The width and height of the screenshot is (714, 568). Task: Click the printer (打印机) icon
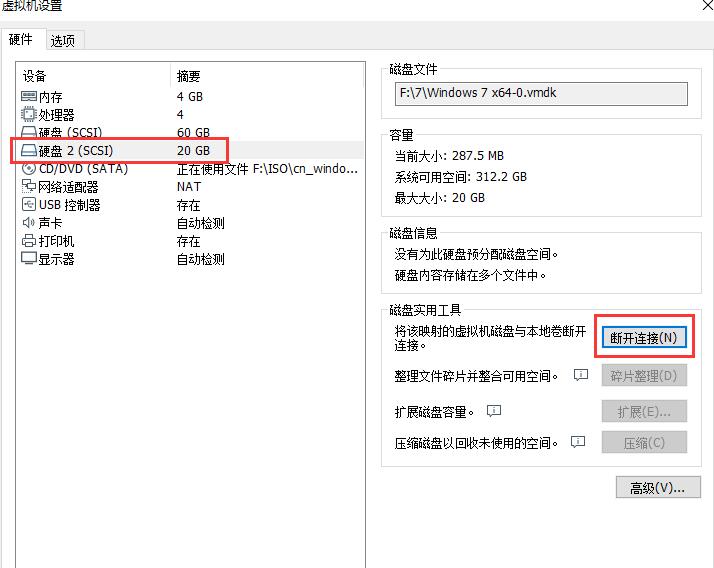point(29,241)
